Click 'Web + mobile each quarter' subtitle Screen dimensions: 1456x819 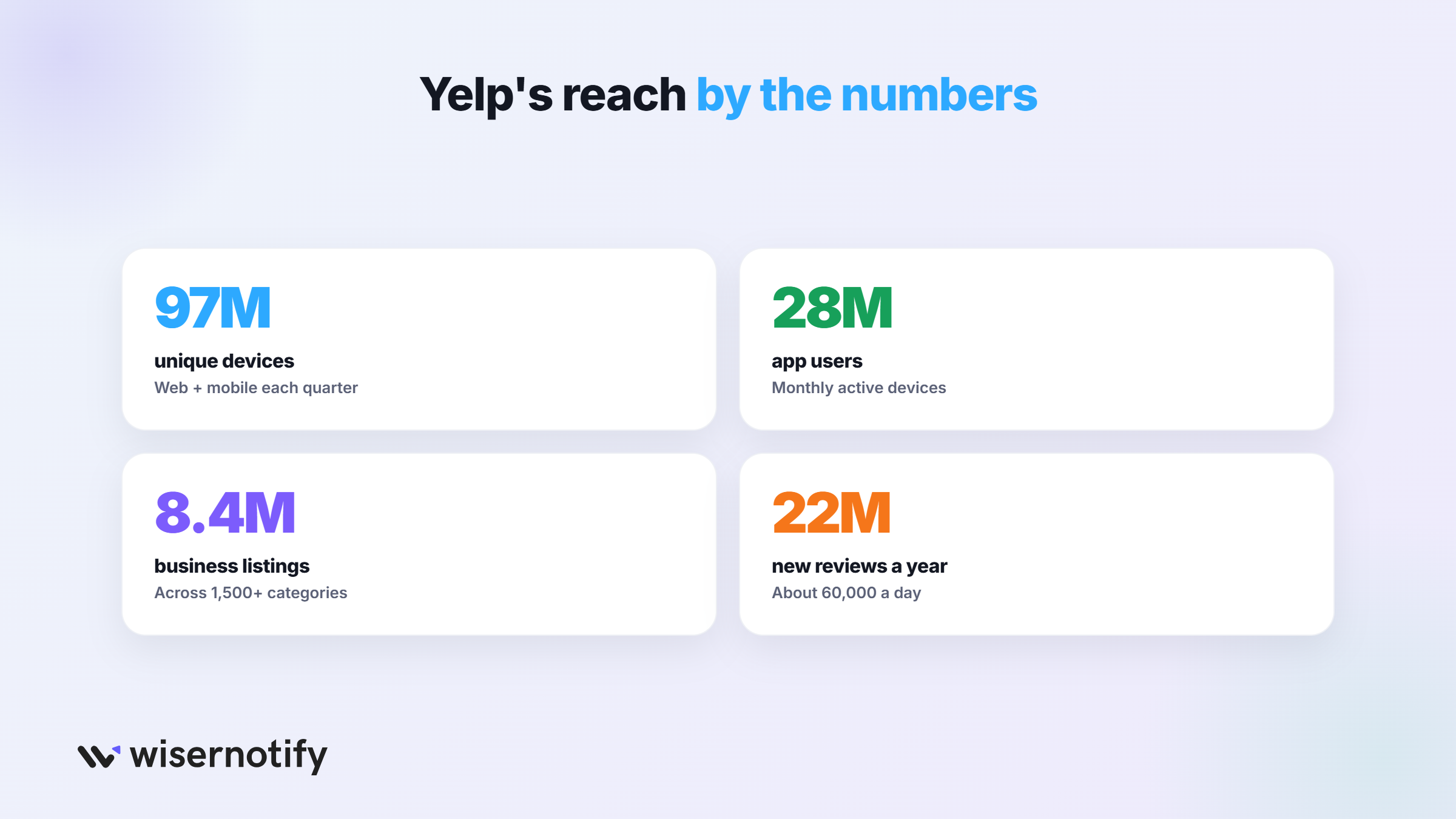click(x=256, y=388)
